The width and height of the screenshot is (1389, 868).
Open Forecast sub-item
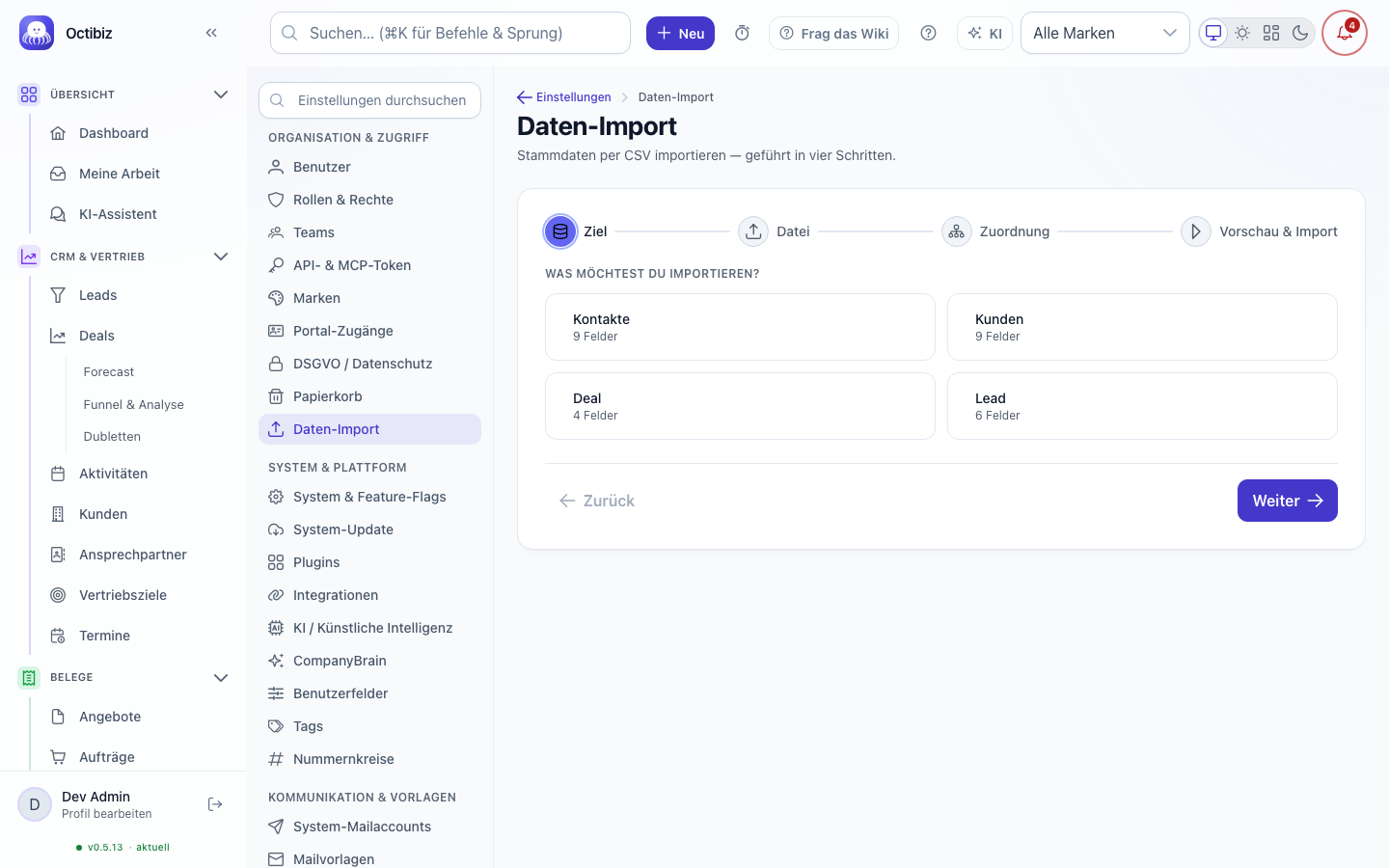click(109, 371)
